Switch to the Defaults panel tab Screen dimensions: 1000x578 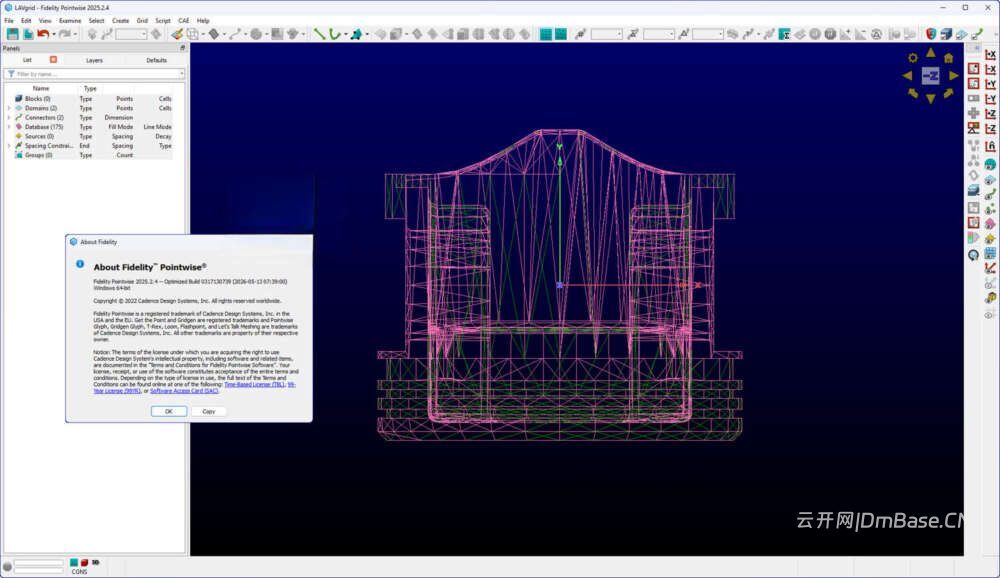tap(156, 60)
